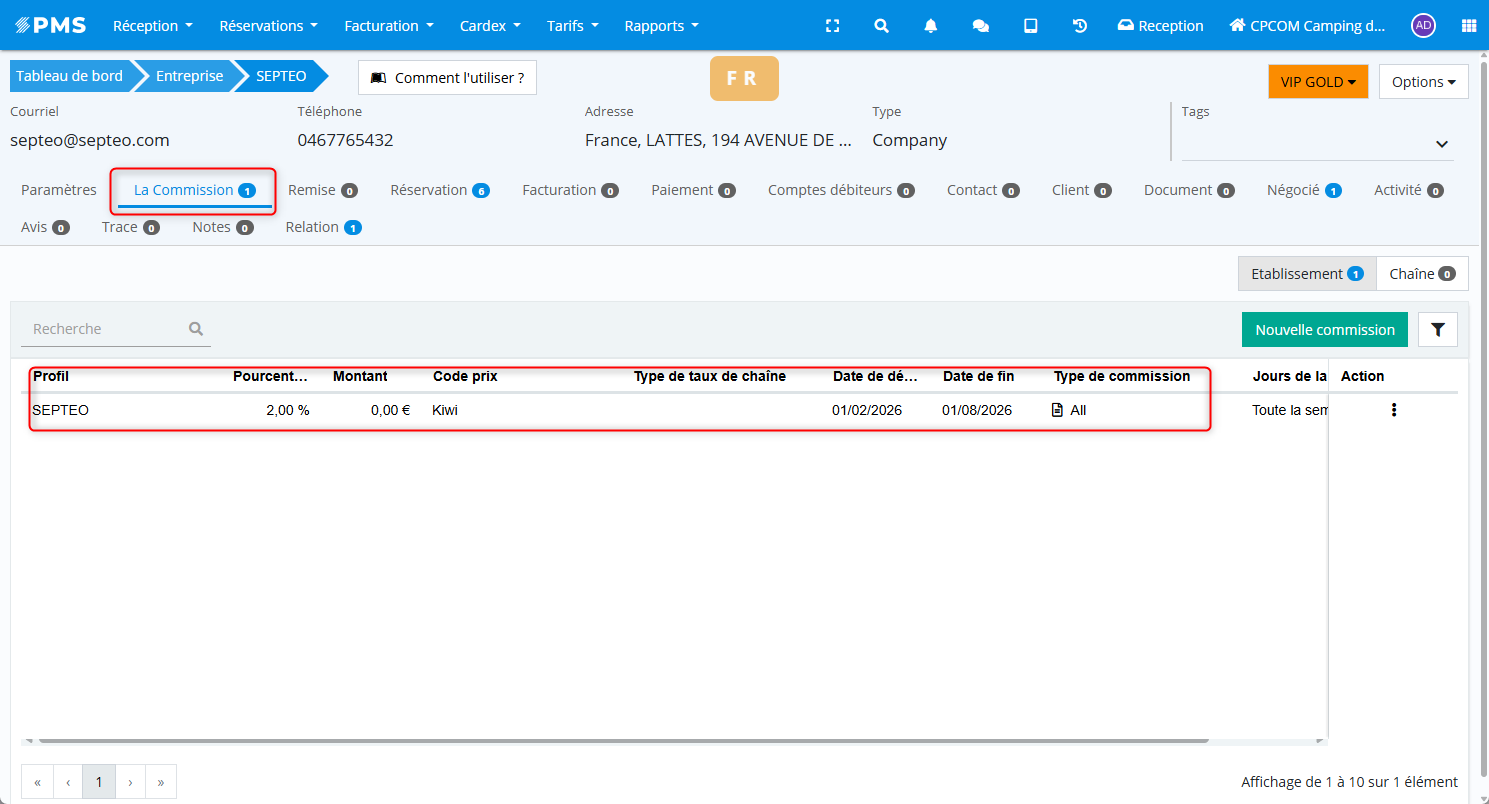The height and width of the screenshot is (804, 1489).
Task: Open row actions menu for SEPTEO
Action: (x=1394, y=410)
